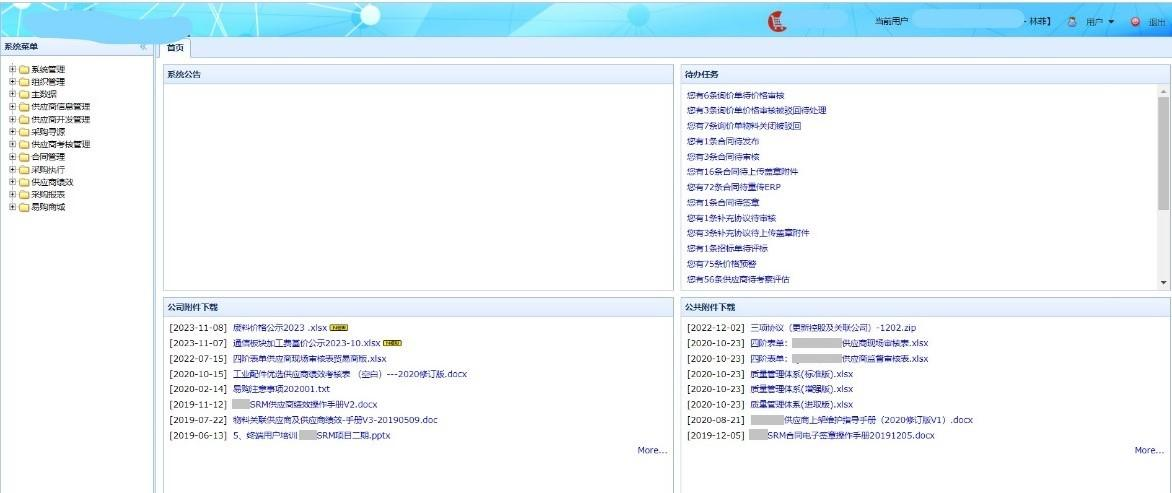Image resolution: width=1172 pixels, height=493 pixels.
Task: Click the folder icon of 系统管理
Action: click(x=23, y=69)
